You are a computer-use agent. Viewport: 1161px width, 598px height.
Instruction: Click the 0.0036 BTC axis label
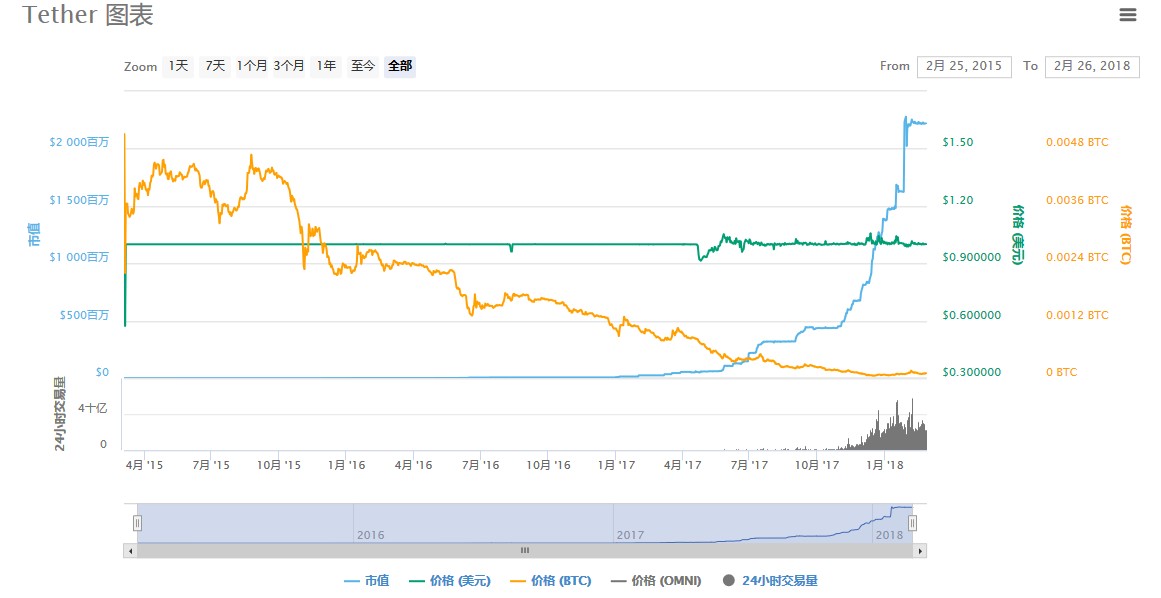(1077, 200)
